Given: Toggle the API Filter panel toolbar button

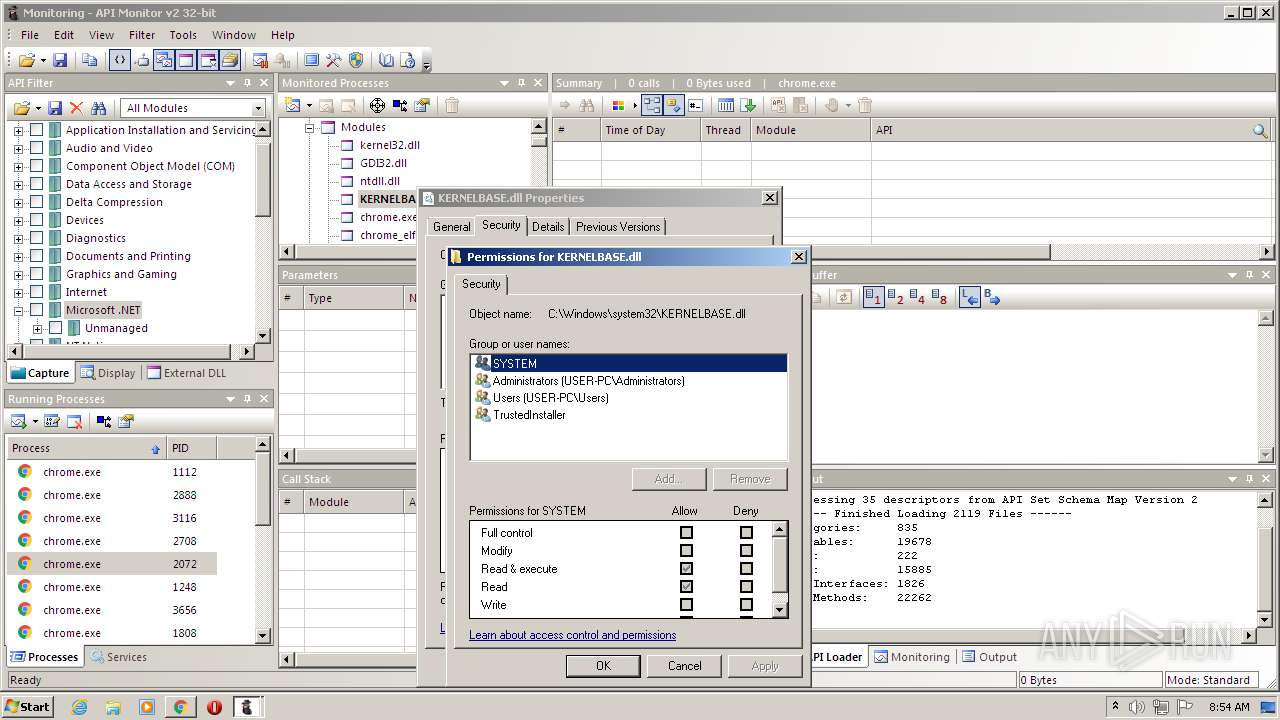Looking at the screenshot, I should [119, 61].
